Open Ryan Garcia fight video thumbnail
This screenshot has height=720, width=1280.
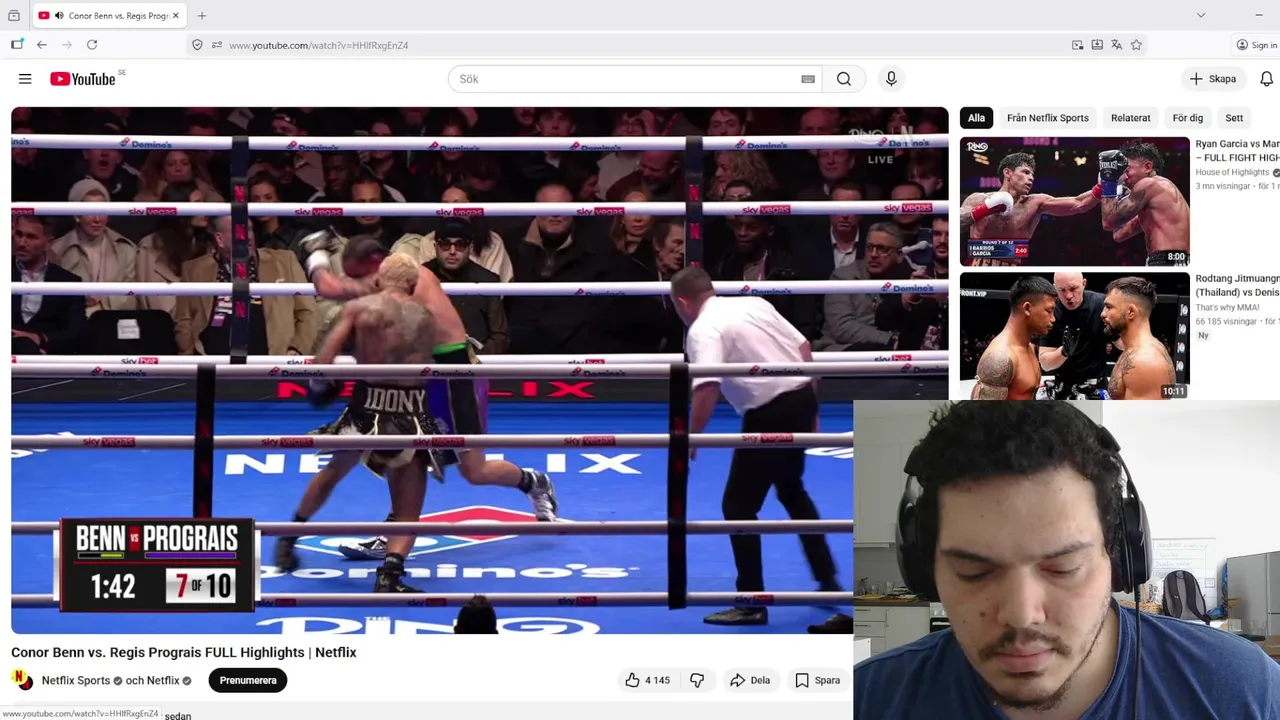click(x=1075, y=201)
